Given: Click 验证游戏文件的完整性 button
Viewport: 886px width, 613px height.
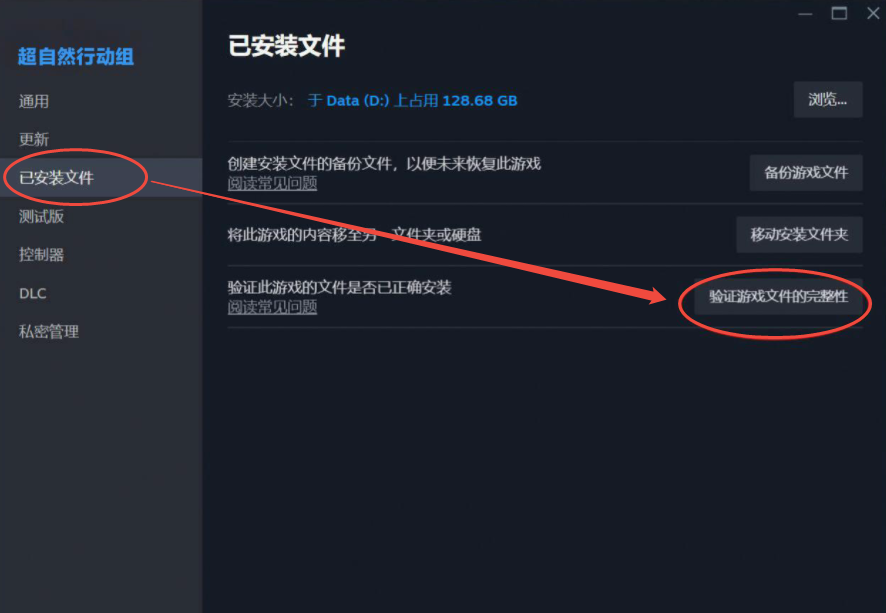Looking at the screenshot, I should (x=778, y=296).
